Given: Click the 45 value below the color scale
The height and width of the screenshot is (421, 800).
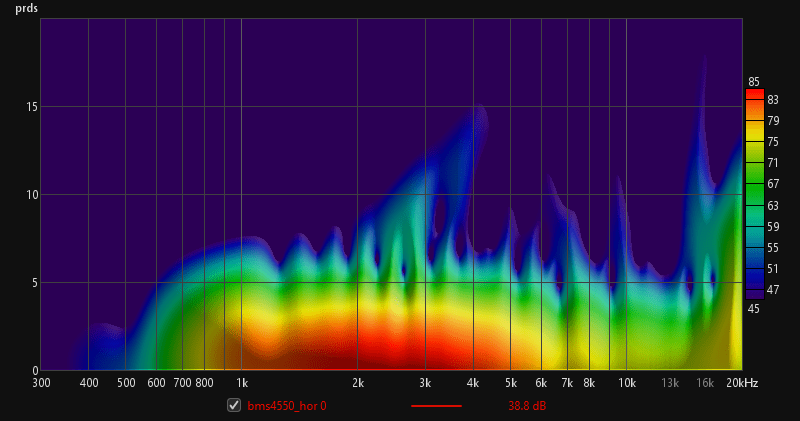Looking at the screenshot, I should coord(754,308).
